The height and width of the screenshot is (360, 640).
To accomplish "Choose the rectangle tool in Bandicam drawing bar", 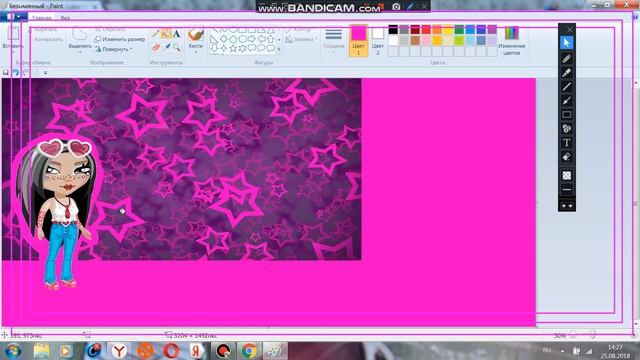I will pyautogui.click(x=567, y=115).
